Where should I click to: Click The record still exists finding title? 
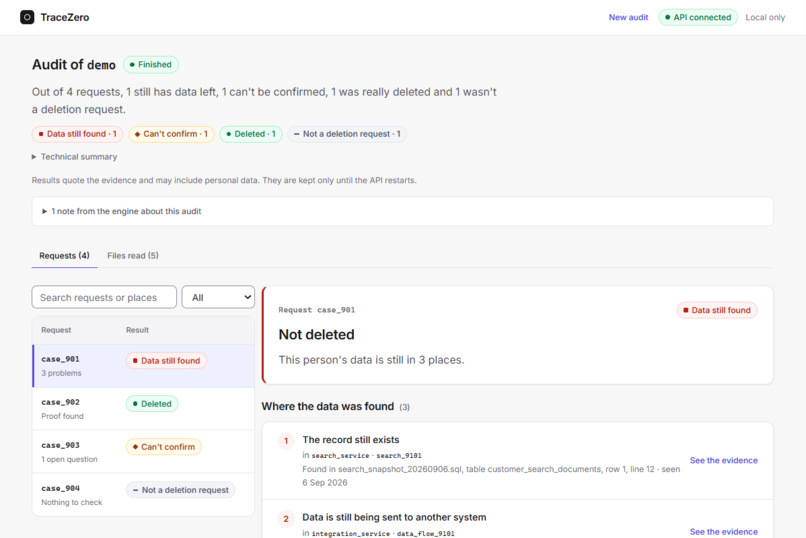[x=351, y=440]
